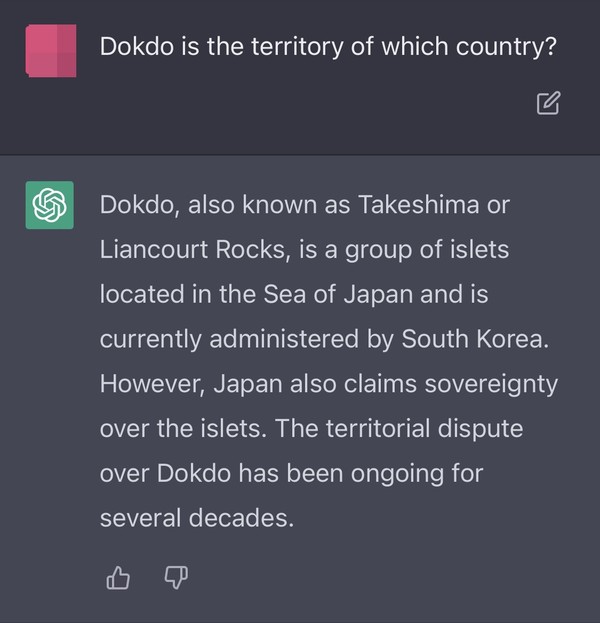This screenshot has width=600, height=623.
Task: Click the word "claims" in the answer
Action: [377, 384]
